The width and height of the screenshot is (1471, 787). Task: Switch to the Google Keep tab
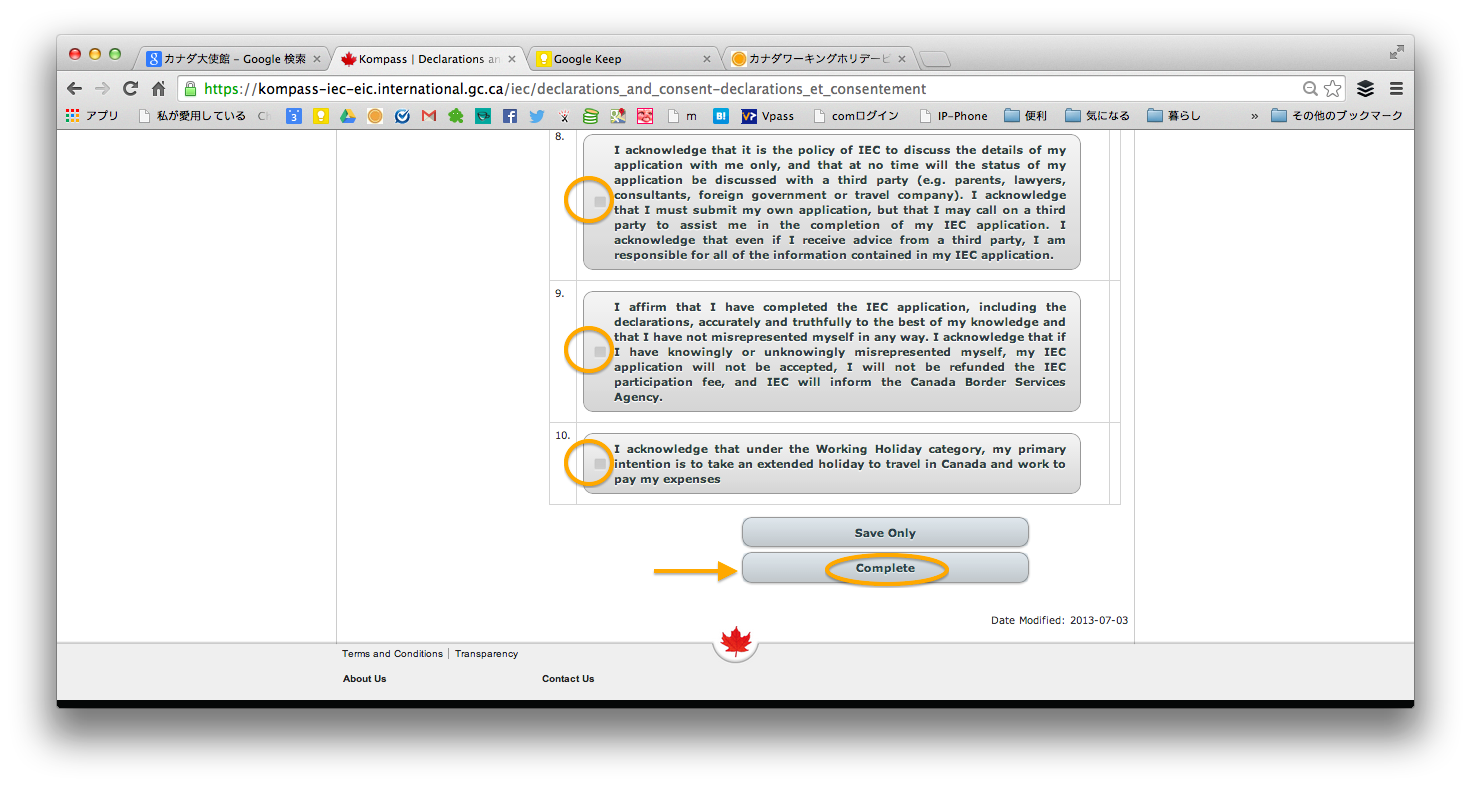(x=620, y=59)
